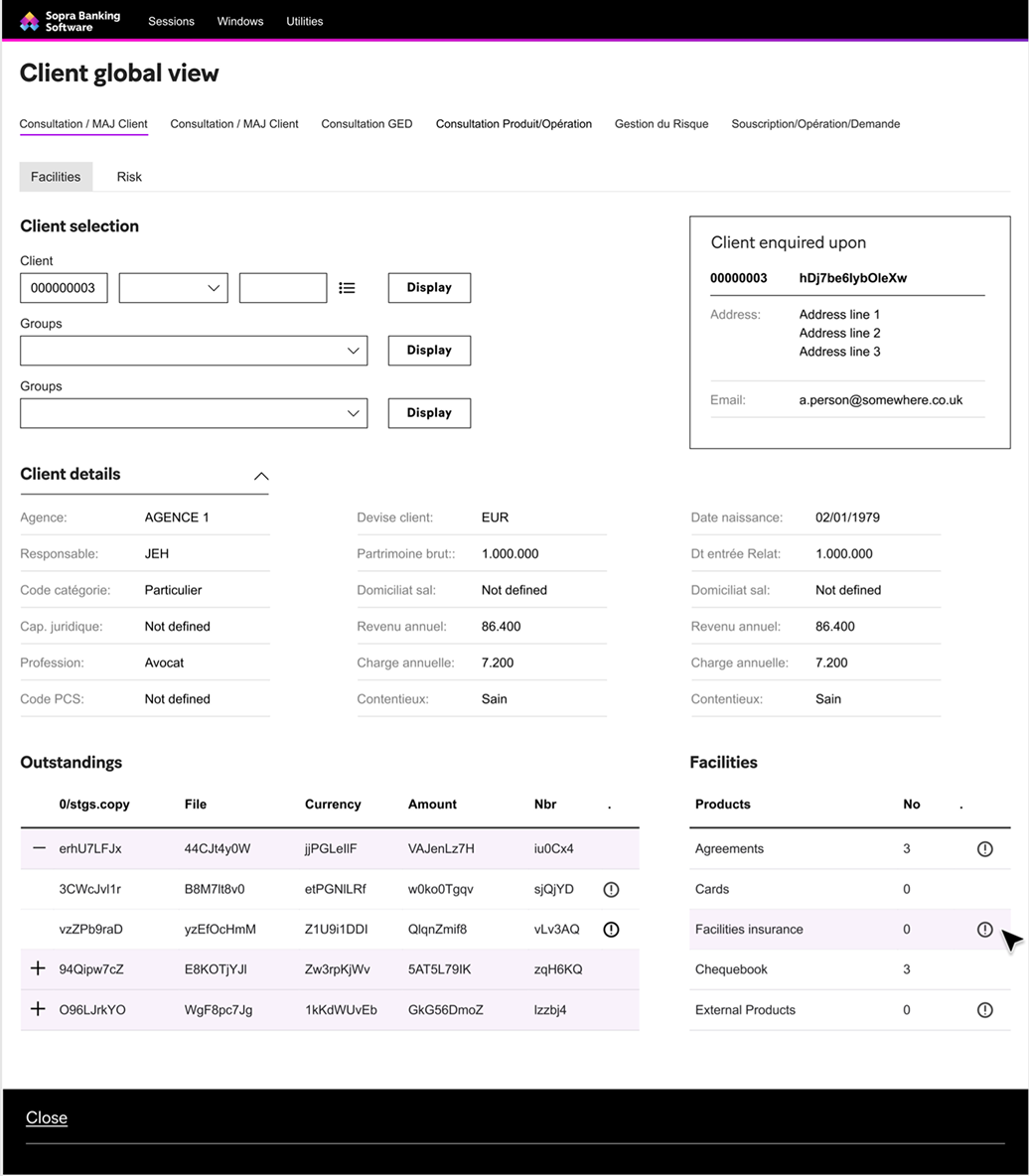The width and height of the screenshot is (1029, 1176).
Task: Open the upper Groups dropdown
Action: [x=194, y=351]
